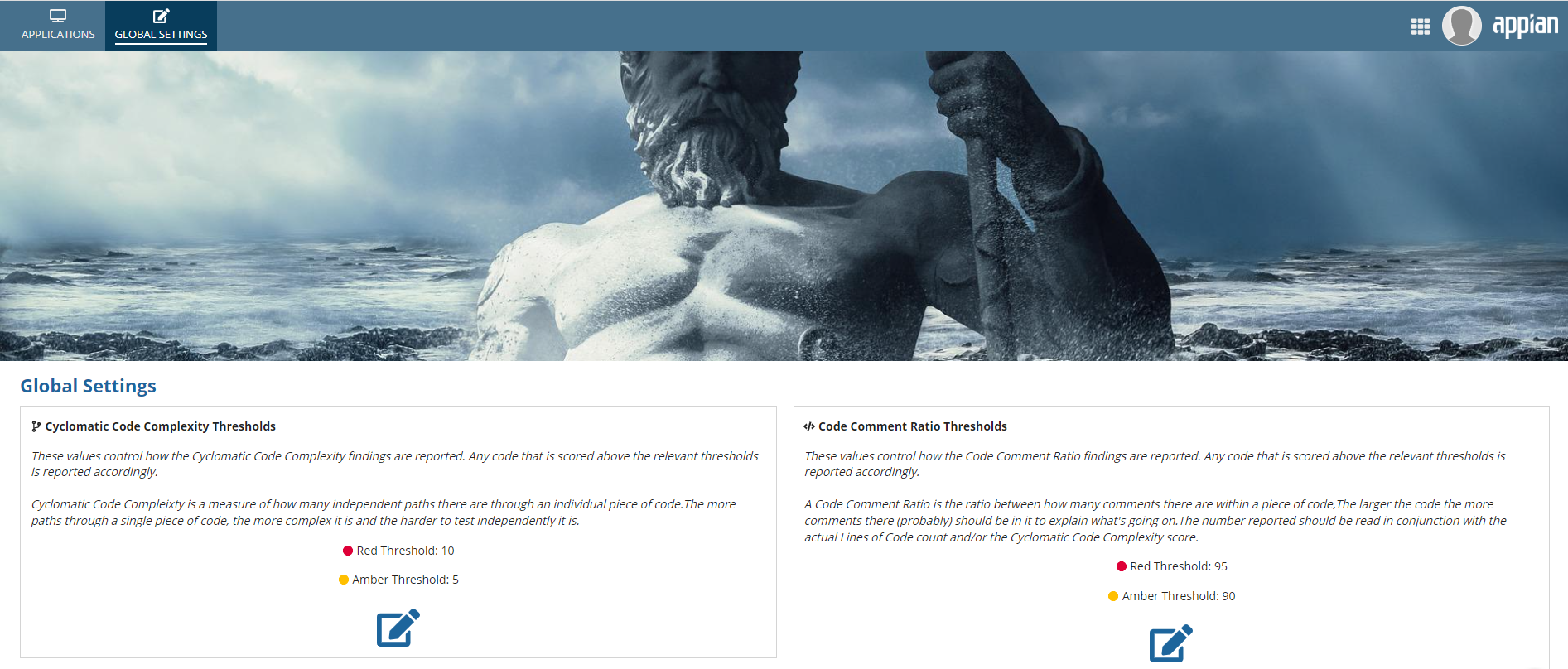Select the Global Settings tab

pyautogui.click(x=161, y=26)
